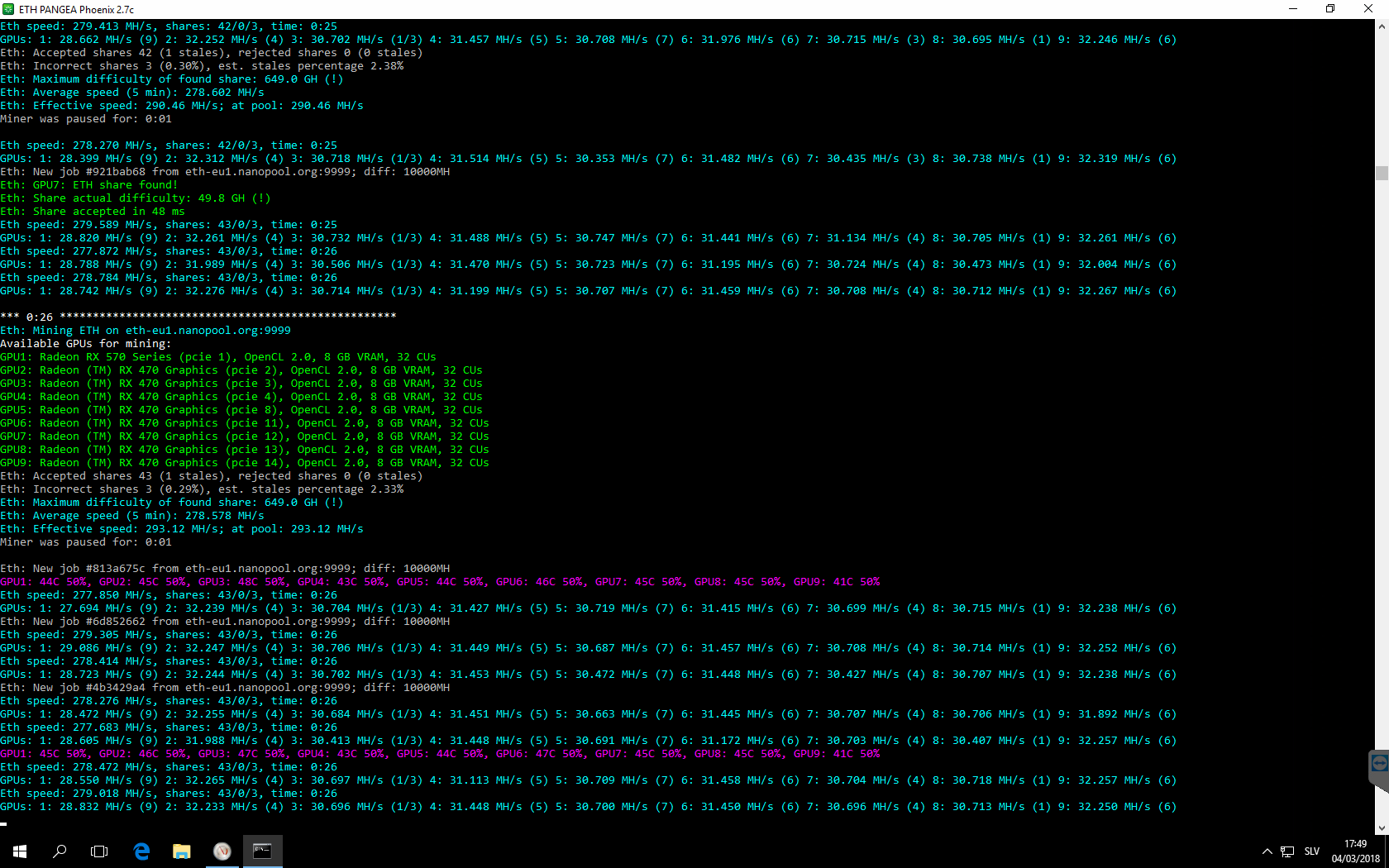Click the New job #4b3429a4 line

tap(225, 688)
